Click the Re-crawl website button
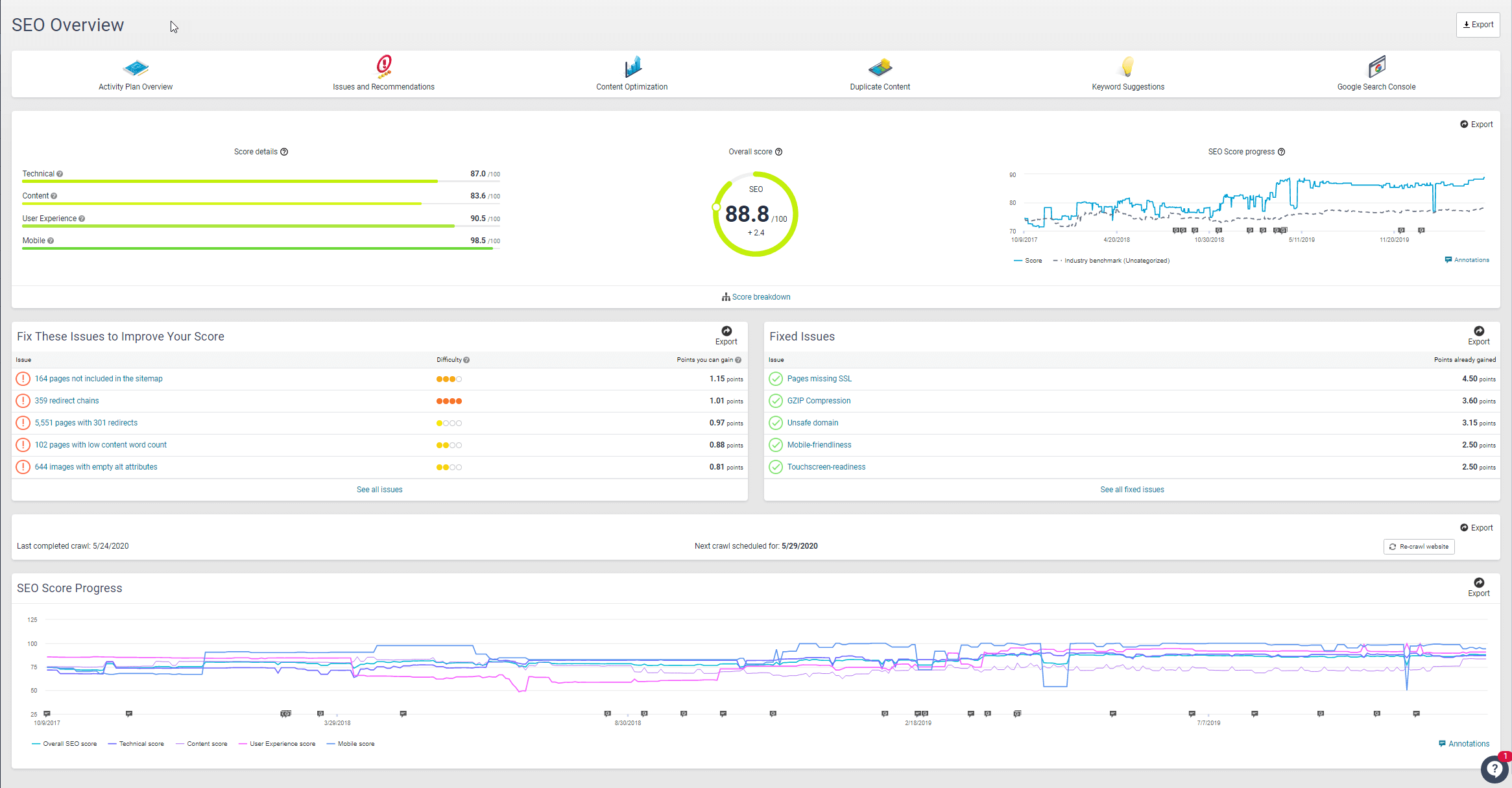 coord(1419,547)
